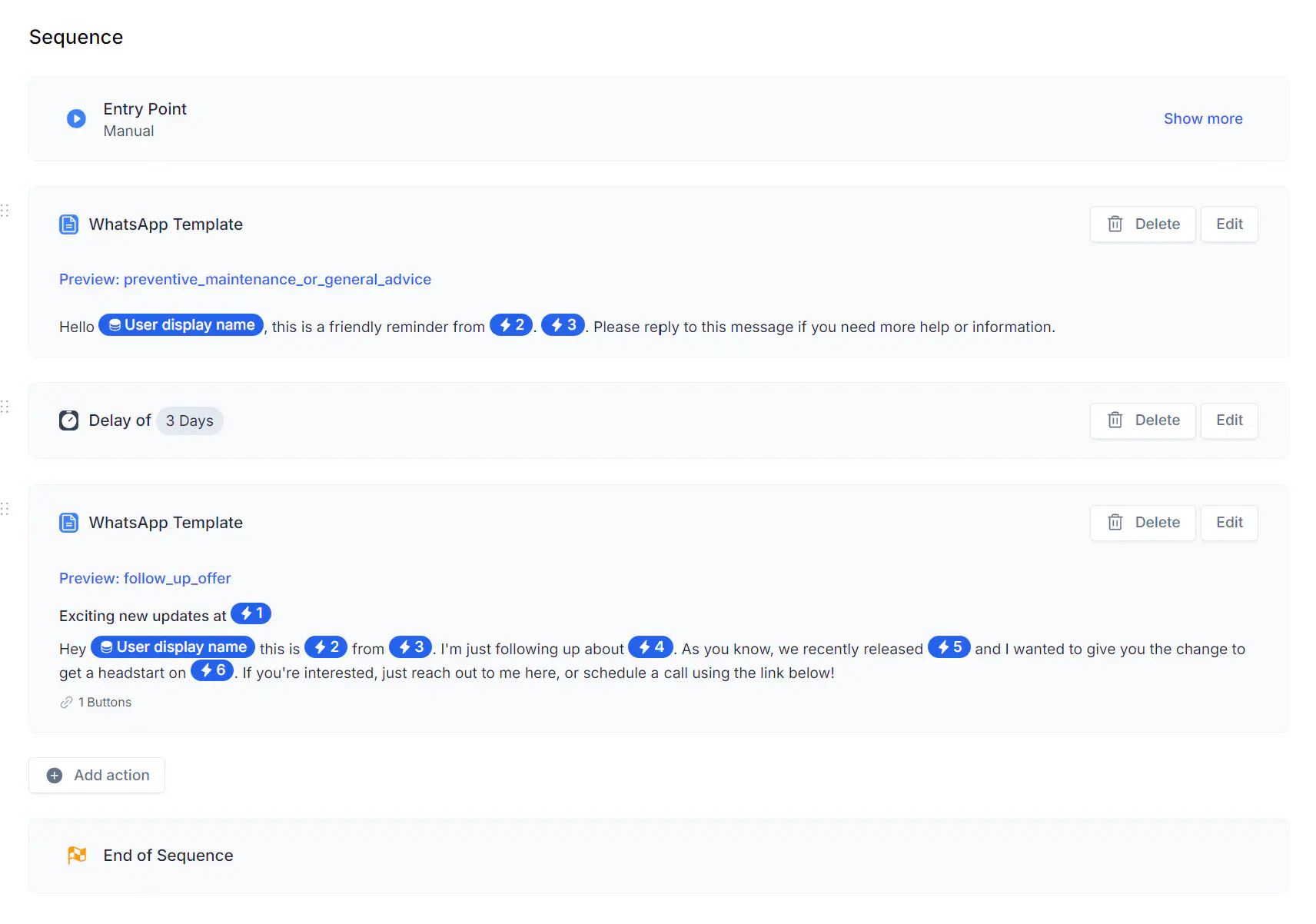The height and width of the screenshot is (924, 1316).
Task: Click 'End of Sequence' label
Action: (168, 856)
